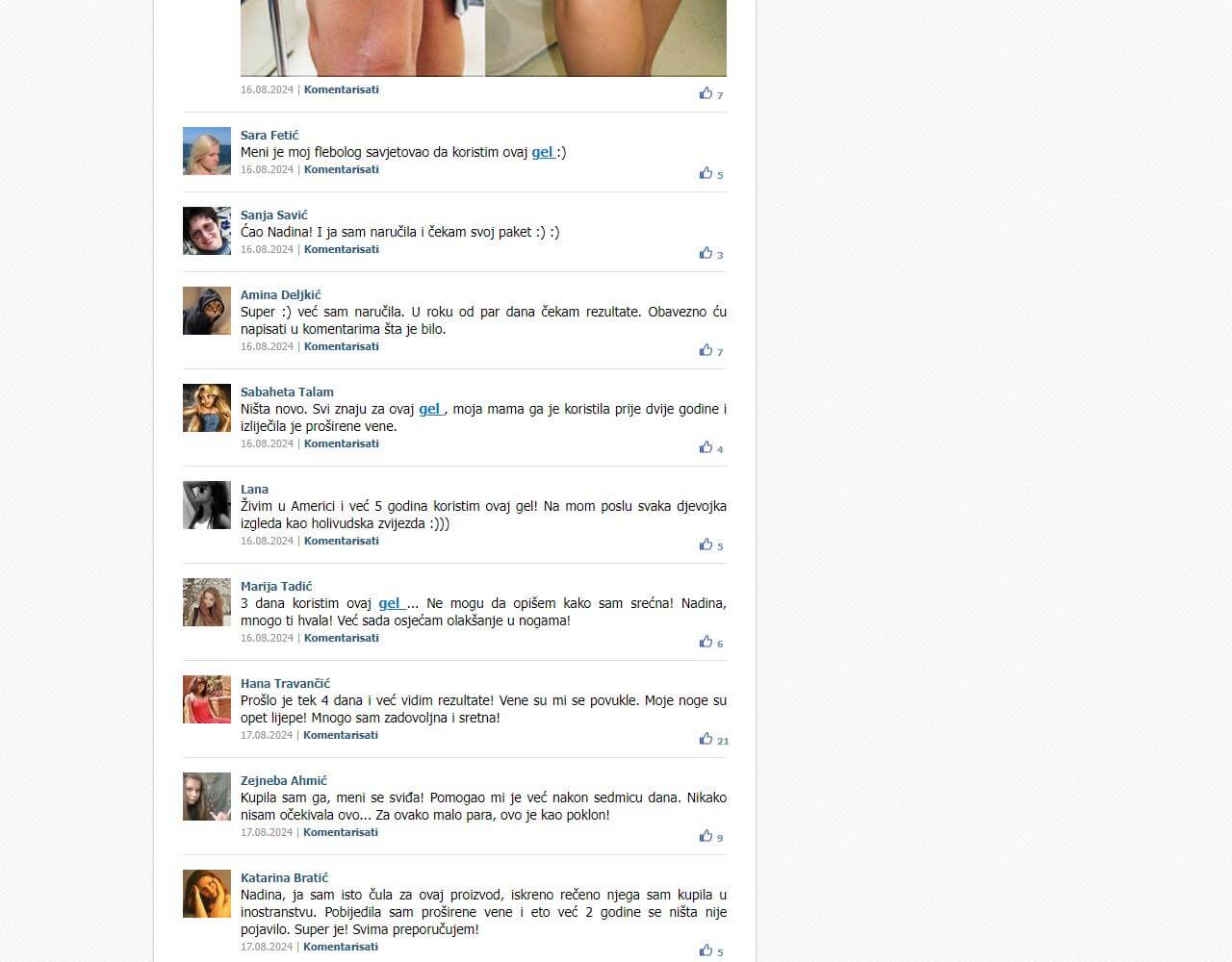Reply via Komentarisati under Hana Travančić's comment
Image resolution: width=1232 pixels, height=962 pixels.
pyautogui.click(x=341, y=735)
